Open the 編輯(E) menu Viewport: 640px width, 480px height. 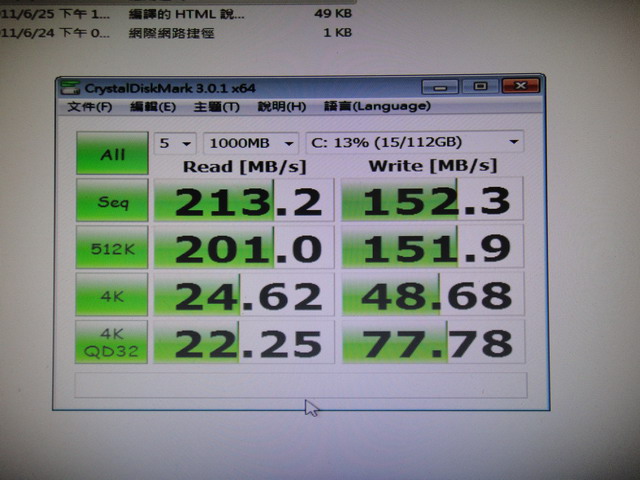(153, 107)
